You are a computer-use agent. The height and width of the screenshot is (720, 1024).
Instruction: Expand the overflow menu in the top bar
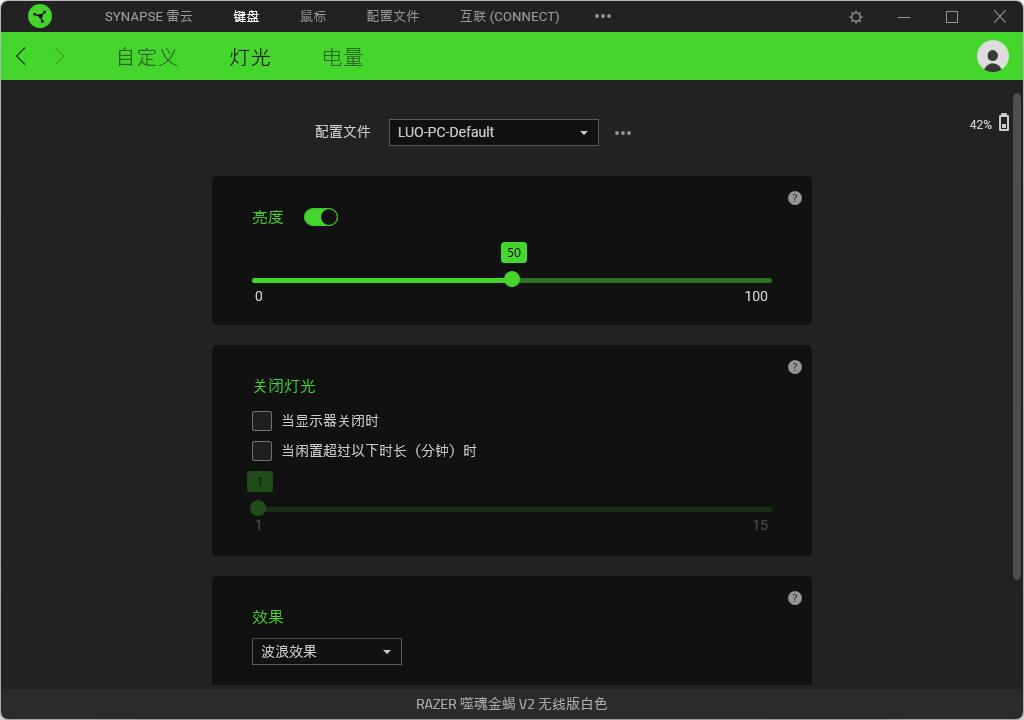tap(602, 16)
